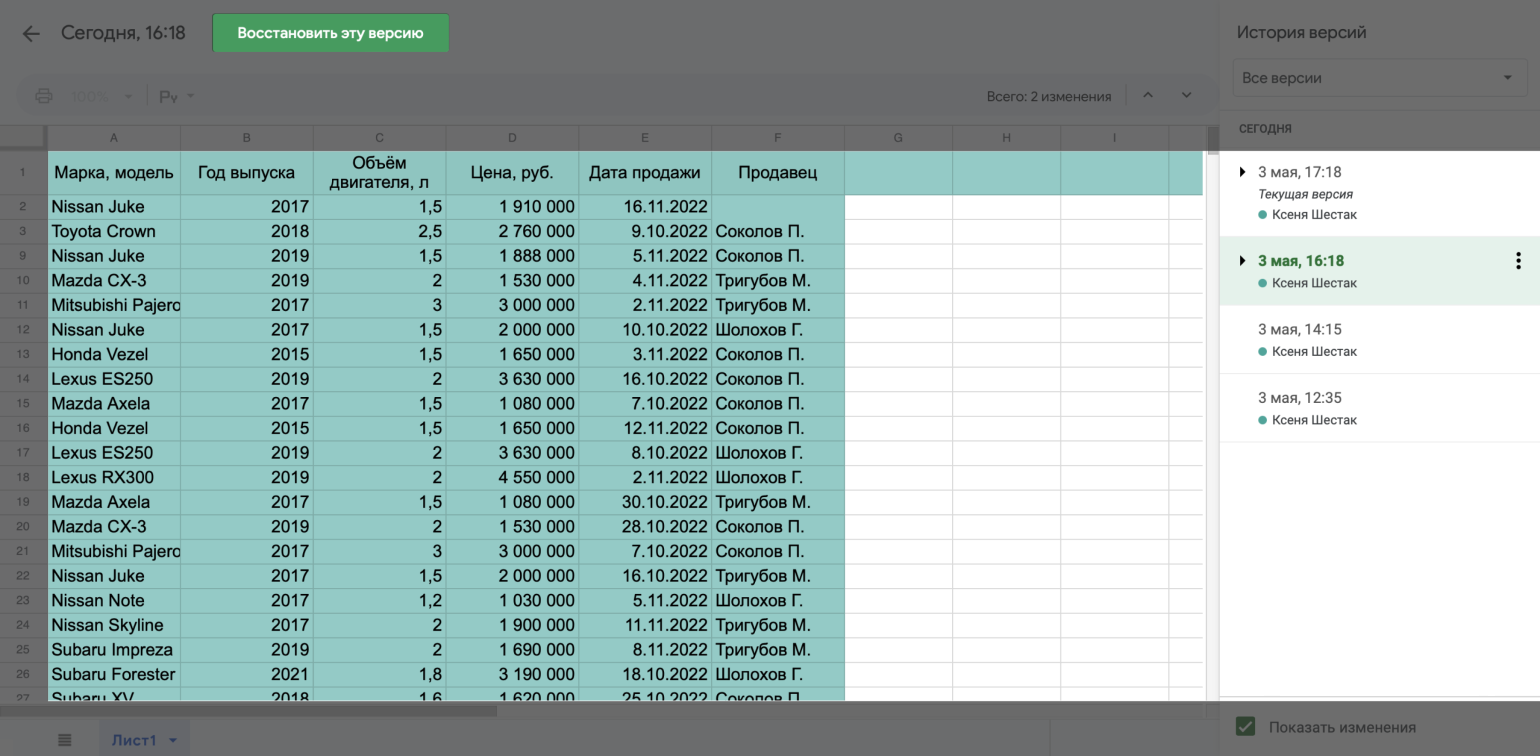
Task: Go back with the left arrow icon
Action: pos(31,33)
